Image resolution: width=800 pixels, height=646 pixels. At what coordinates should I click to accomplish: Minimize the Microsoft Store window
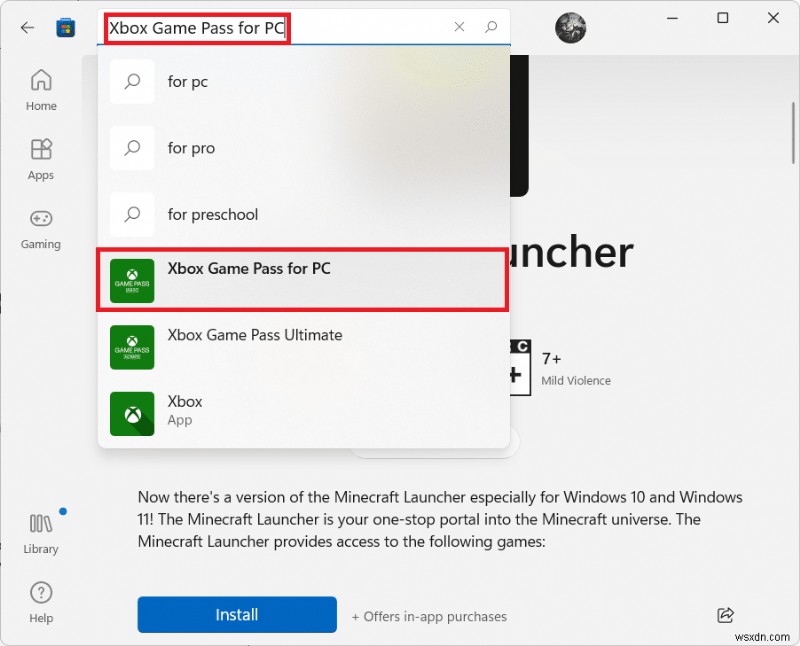(672, 18)
